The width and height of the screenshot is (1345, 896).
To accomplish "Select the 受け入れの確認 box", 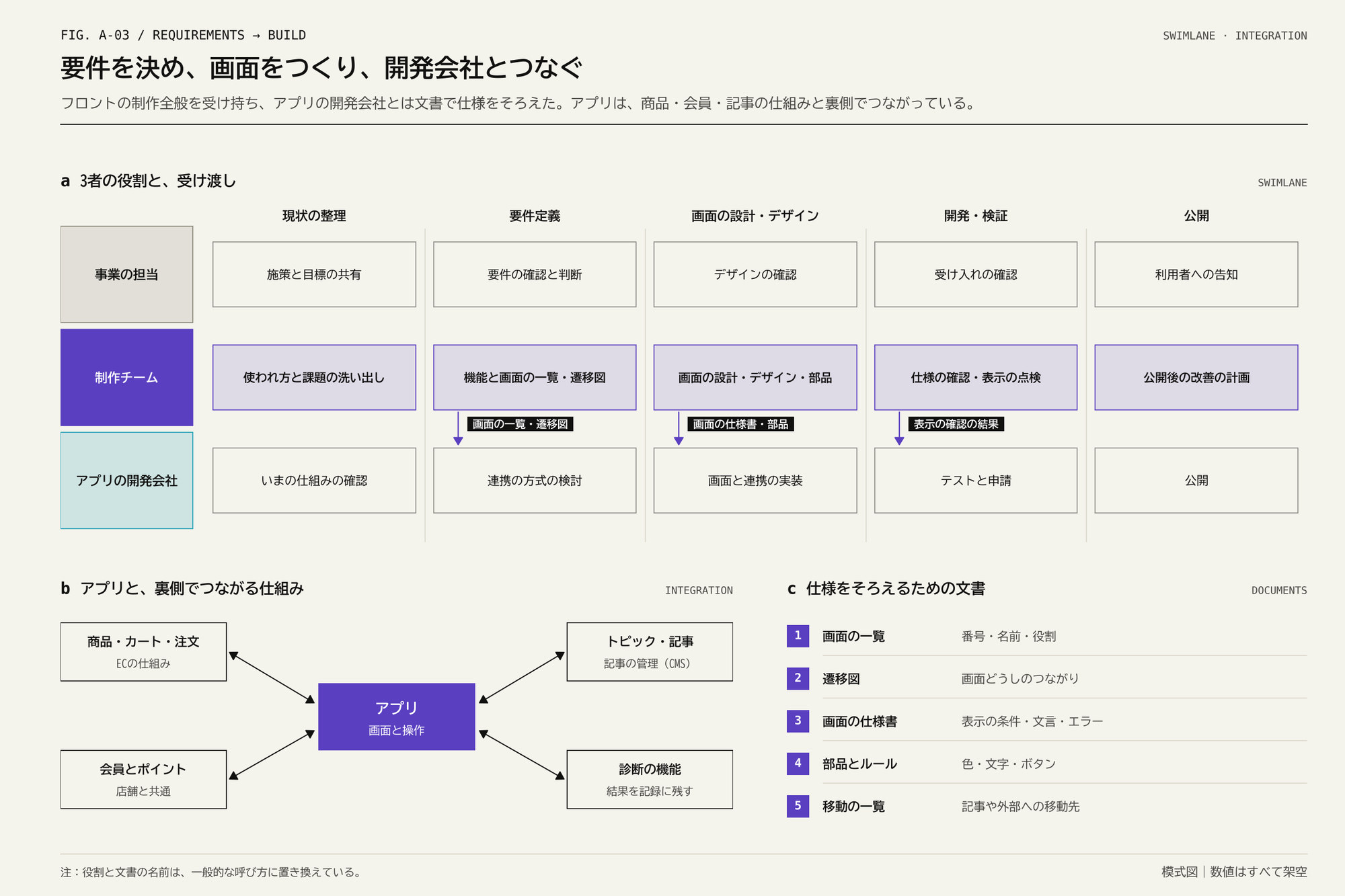I will pyautogui.click(x=976, y=274).
